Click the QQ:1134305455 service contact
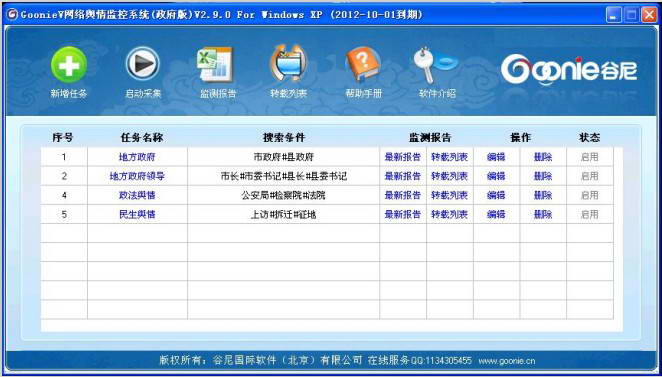 tap(441, 361)
